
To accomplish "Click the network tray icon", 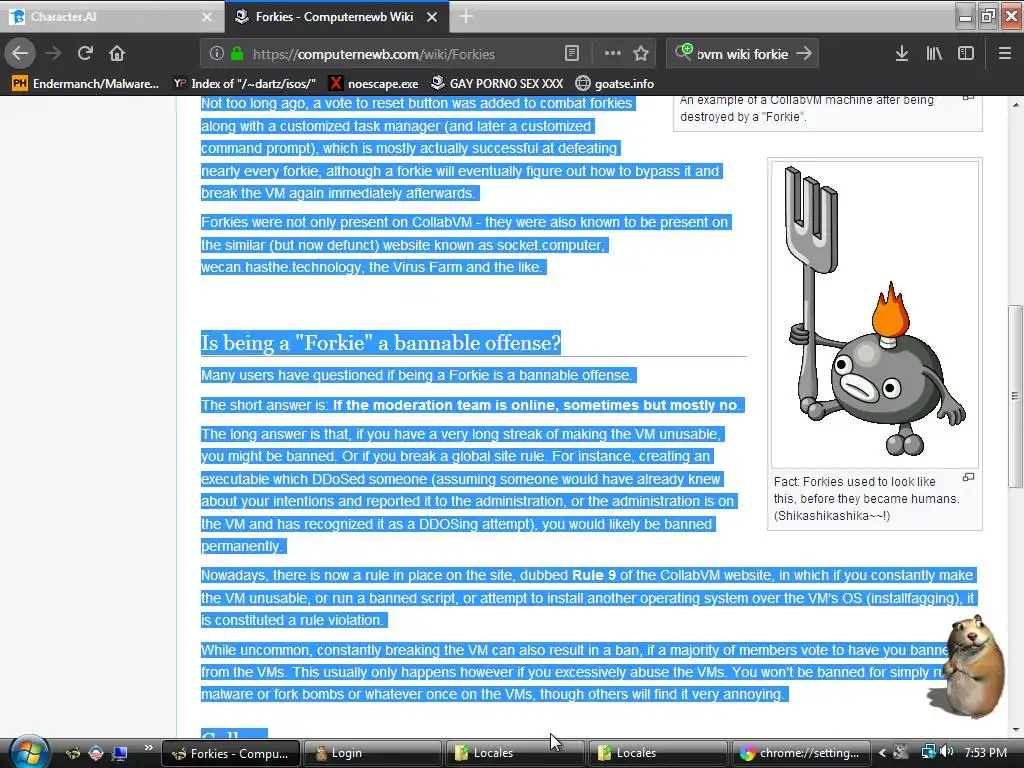I will pos(927,752).
